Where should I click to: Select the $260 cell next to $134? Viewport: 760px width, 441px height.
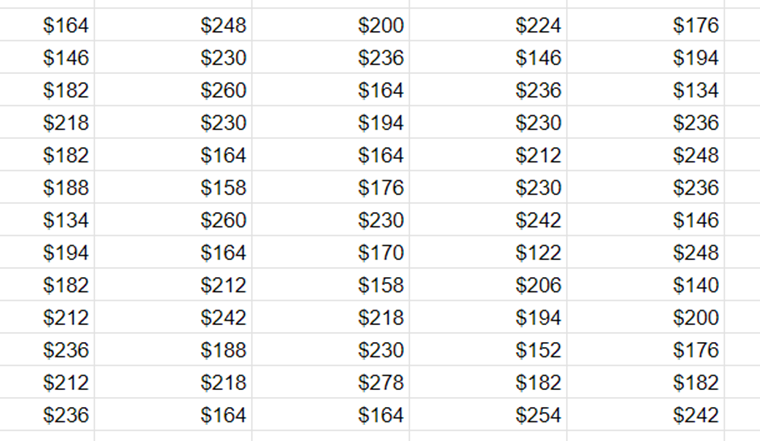click(x=173, y=220)
